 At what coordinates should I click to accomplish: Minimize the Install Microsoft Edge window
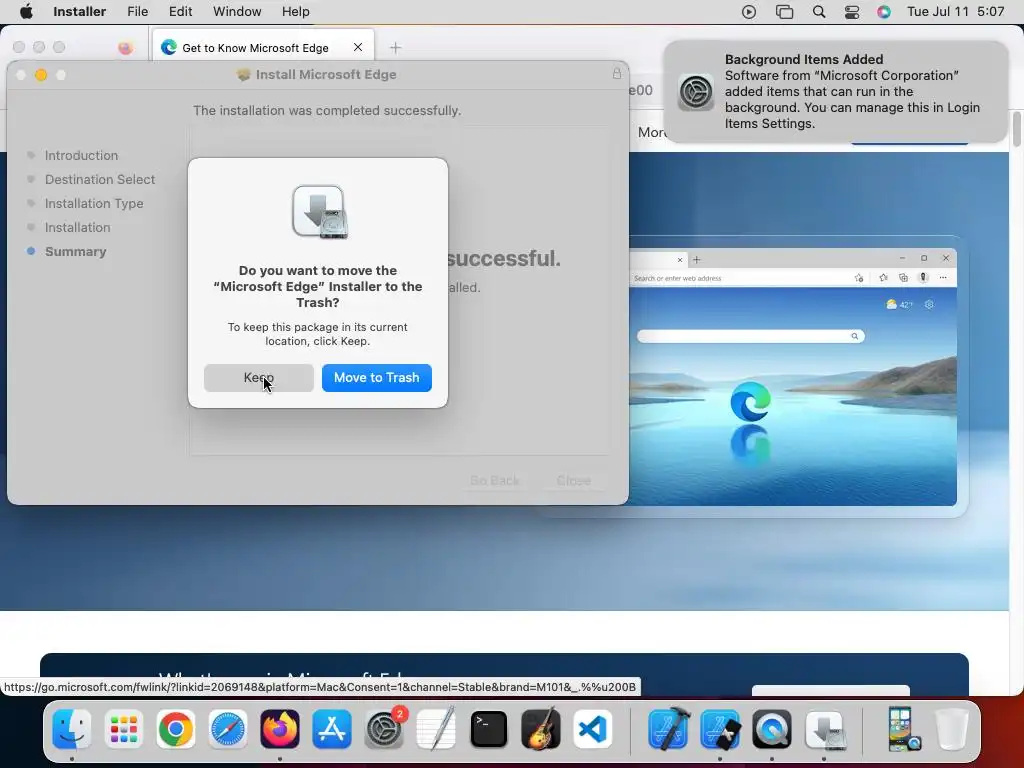point(40,75)
